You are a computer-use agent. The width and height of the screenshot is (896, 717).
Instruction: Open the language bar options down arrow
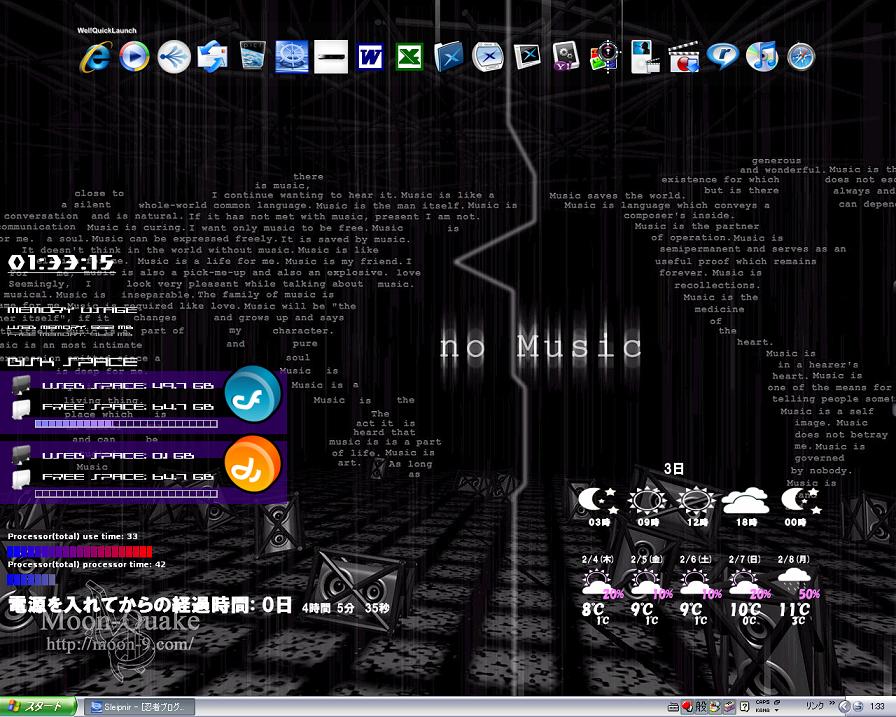[x=777, y=710]
